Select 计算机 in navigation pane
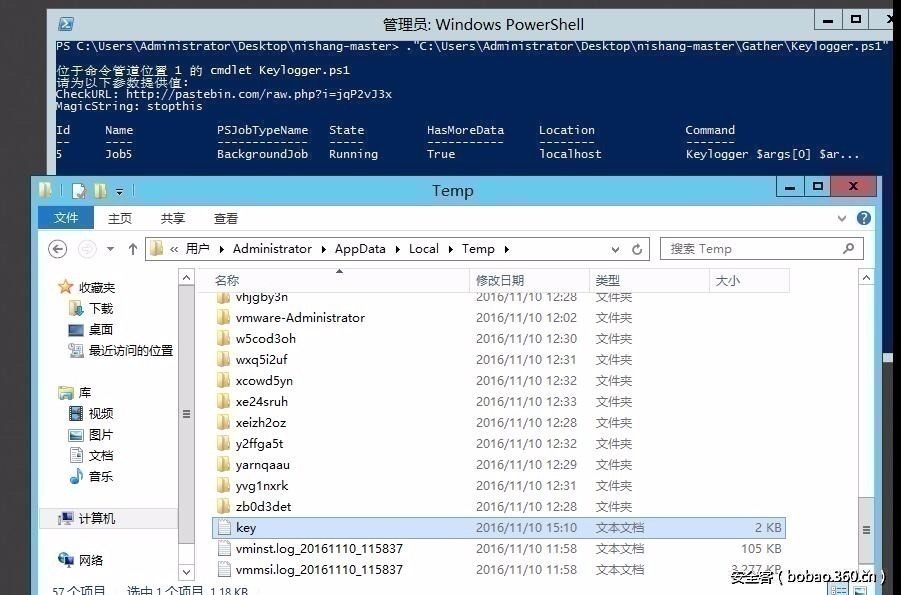This screenshot has width=901, height=595. tap(97, 519)
